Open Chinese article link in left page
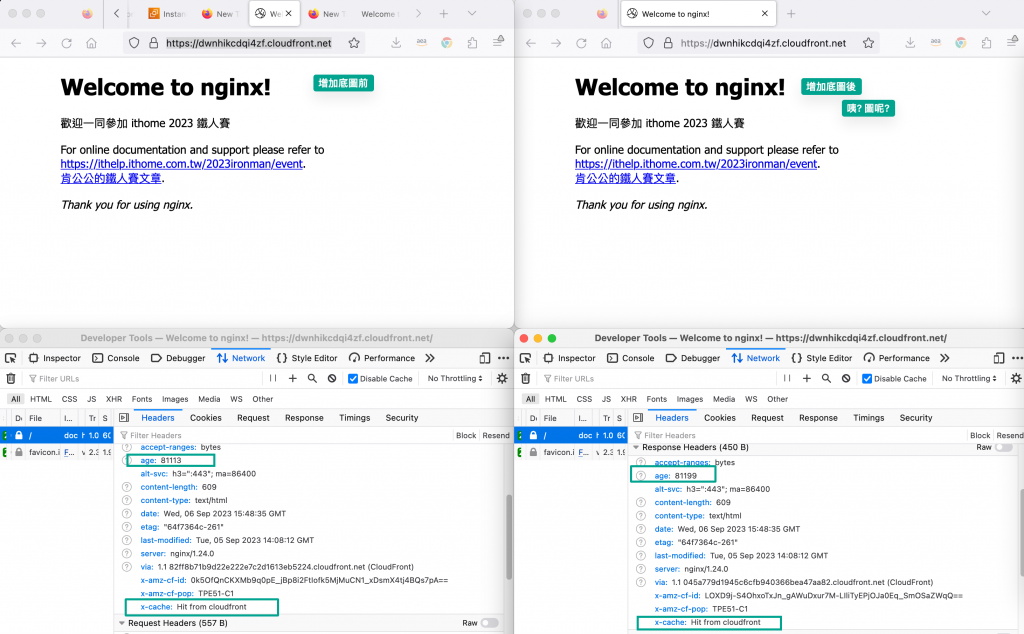 (111, 178)
